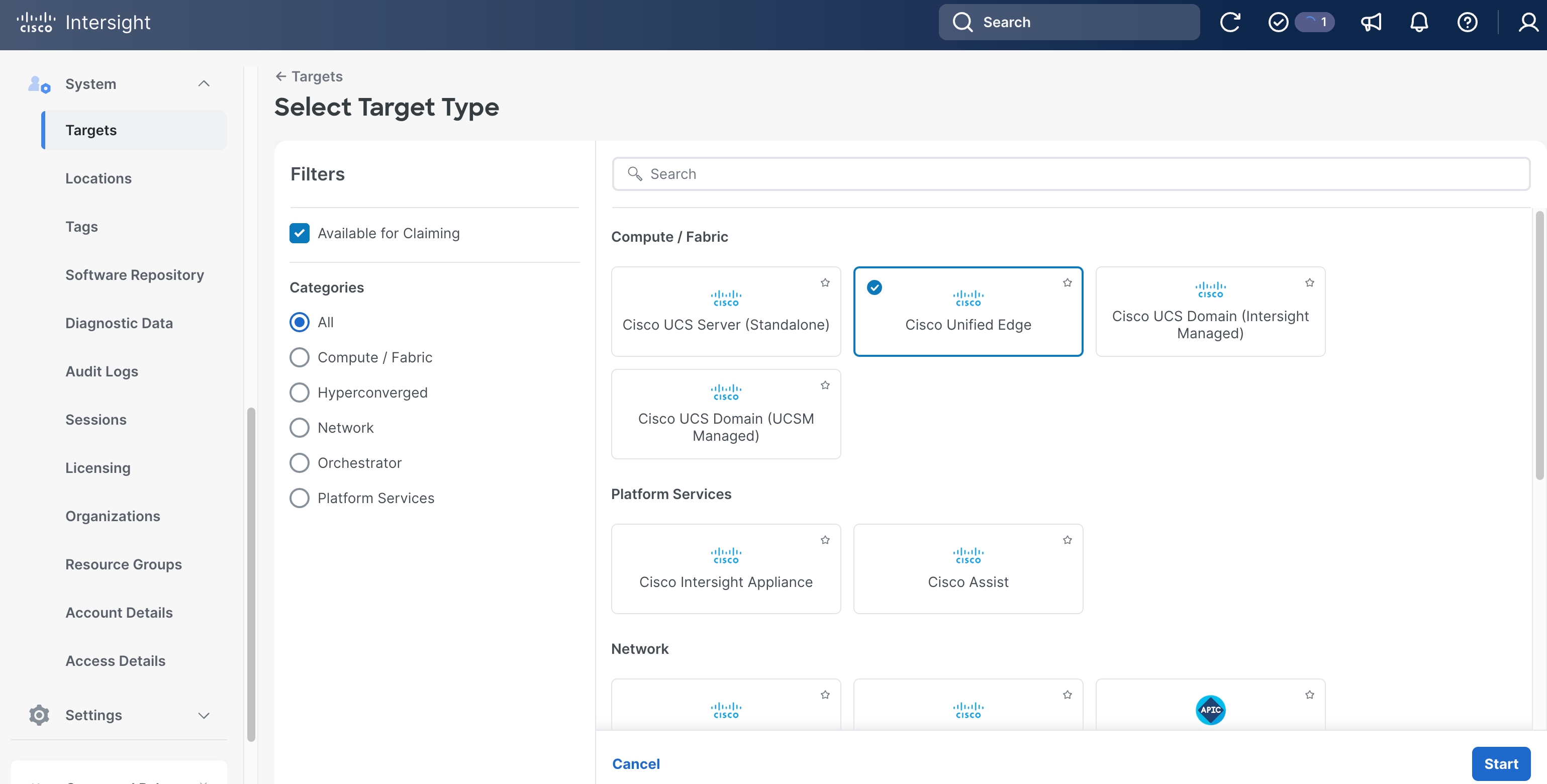1547x784 pixels.
Task: Click the header search magnifier icon
Action: coord(962,22)
